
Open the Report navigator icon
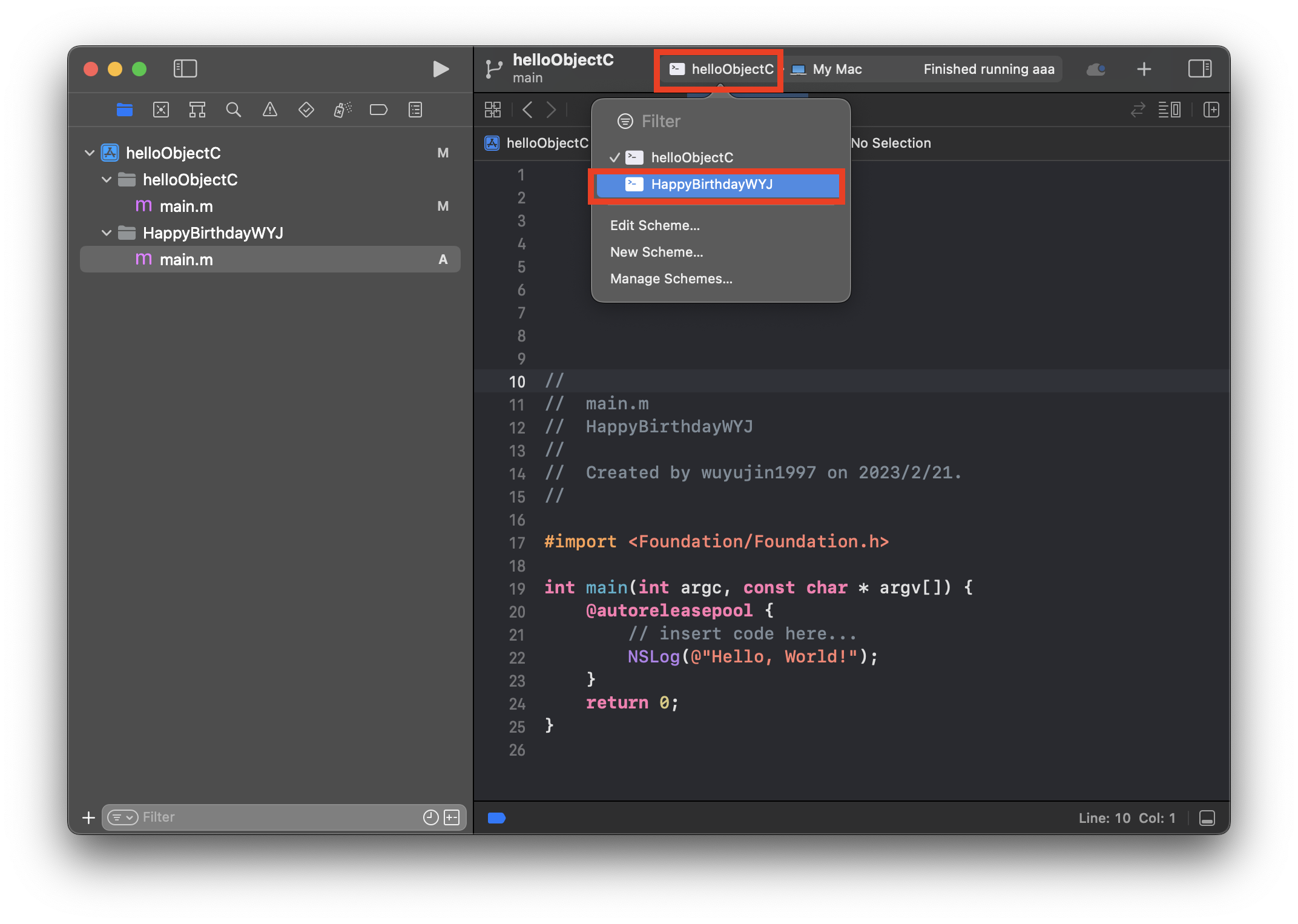coord(415,110)
